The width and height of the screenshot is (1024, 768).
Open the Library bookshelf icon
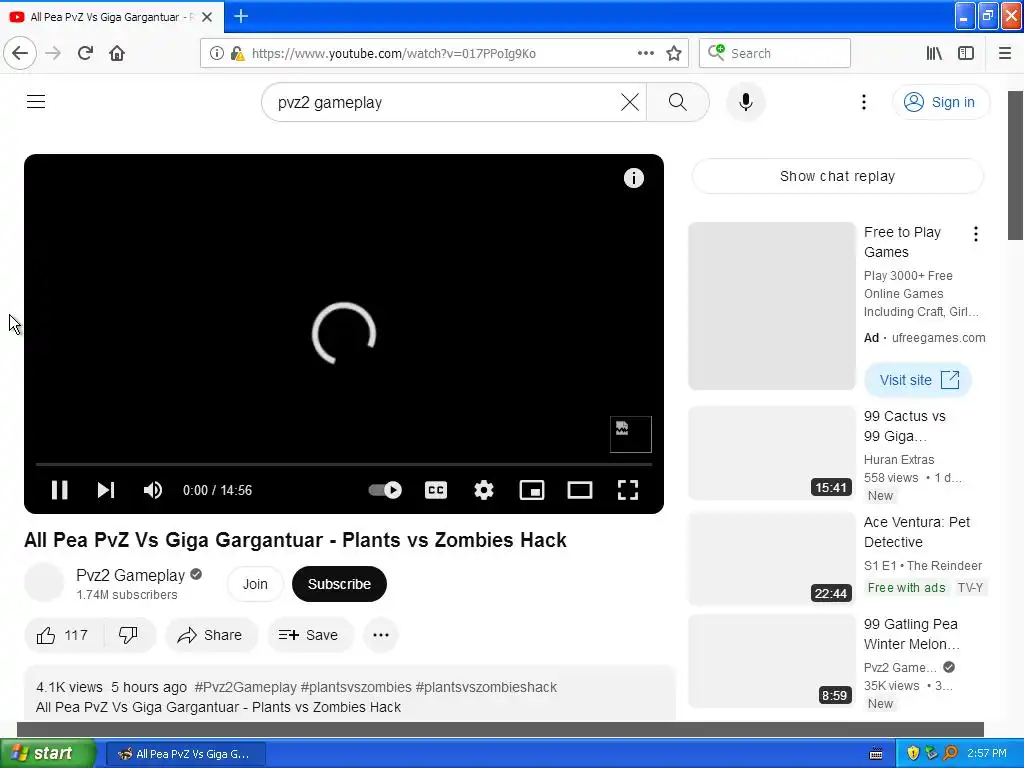pyautogui.click(x=934, y=53)
